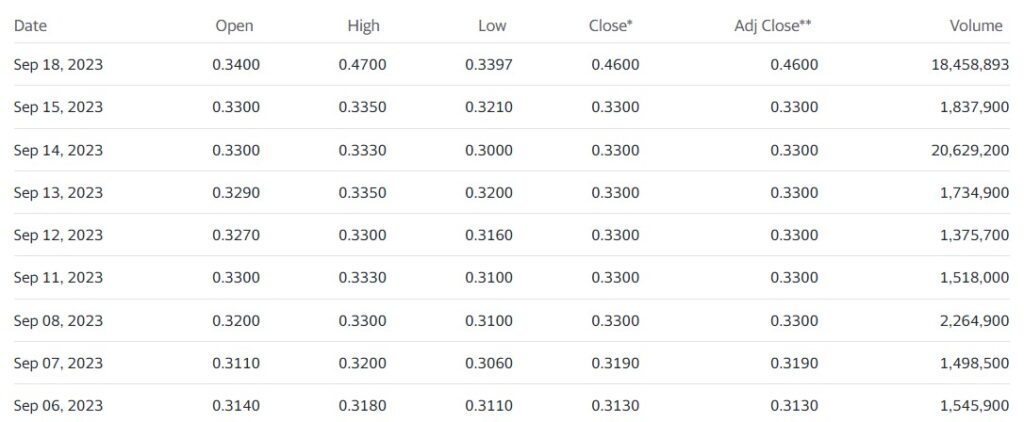Select the Sep 07, 2023 date cell
This screenshot has width=1024, height=422.
click(x=58, y=363)
